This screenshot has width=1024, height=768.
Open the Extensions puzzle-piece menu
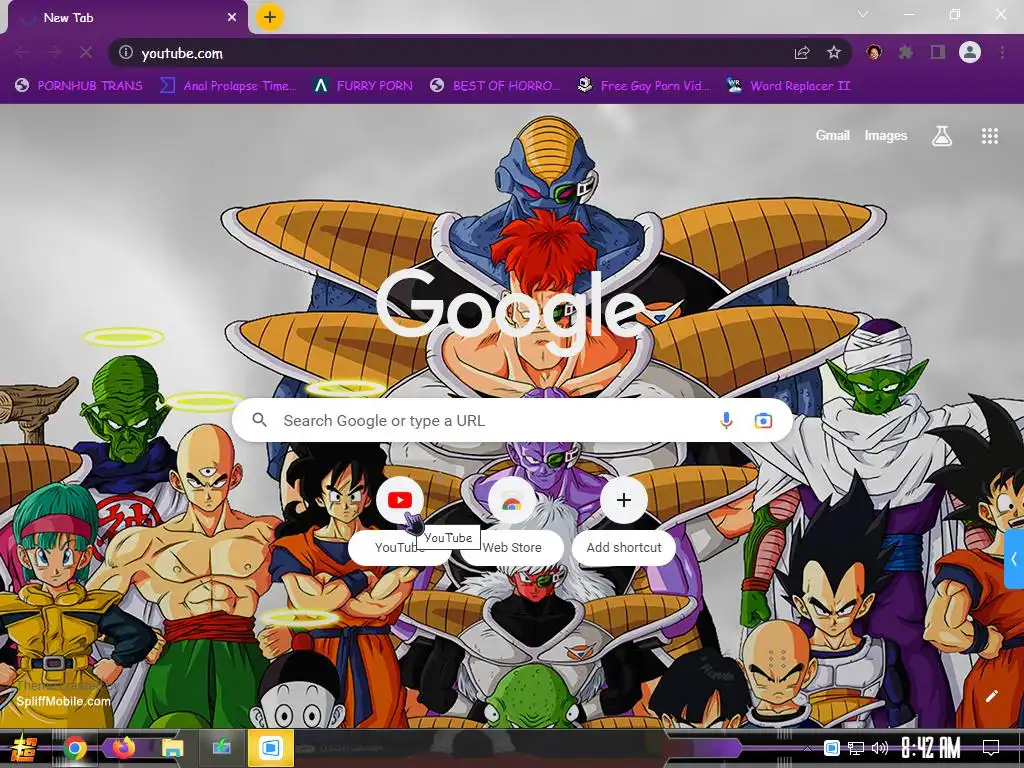906,52
